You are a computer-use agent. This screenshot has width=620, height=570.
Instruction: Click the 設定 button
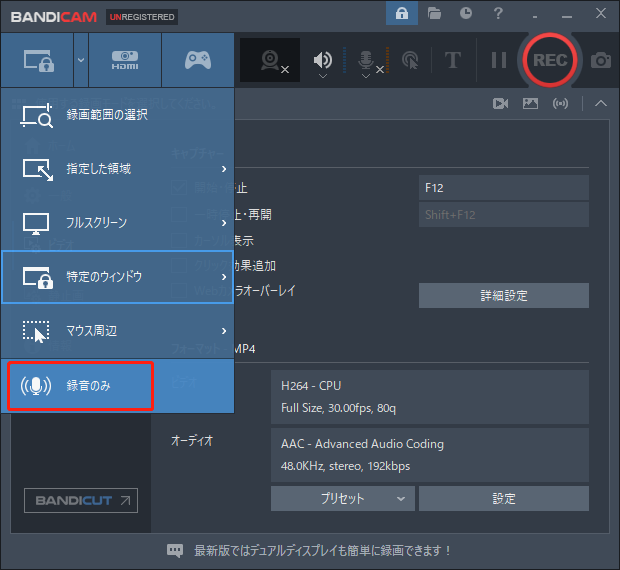click(x=504, y=498)
